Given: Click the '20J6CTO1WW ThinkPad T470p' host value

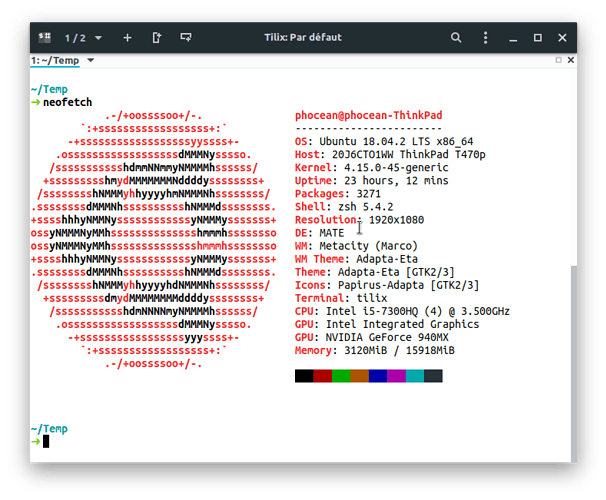Looking at the screenshot, I should 409,155.
